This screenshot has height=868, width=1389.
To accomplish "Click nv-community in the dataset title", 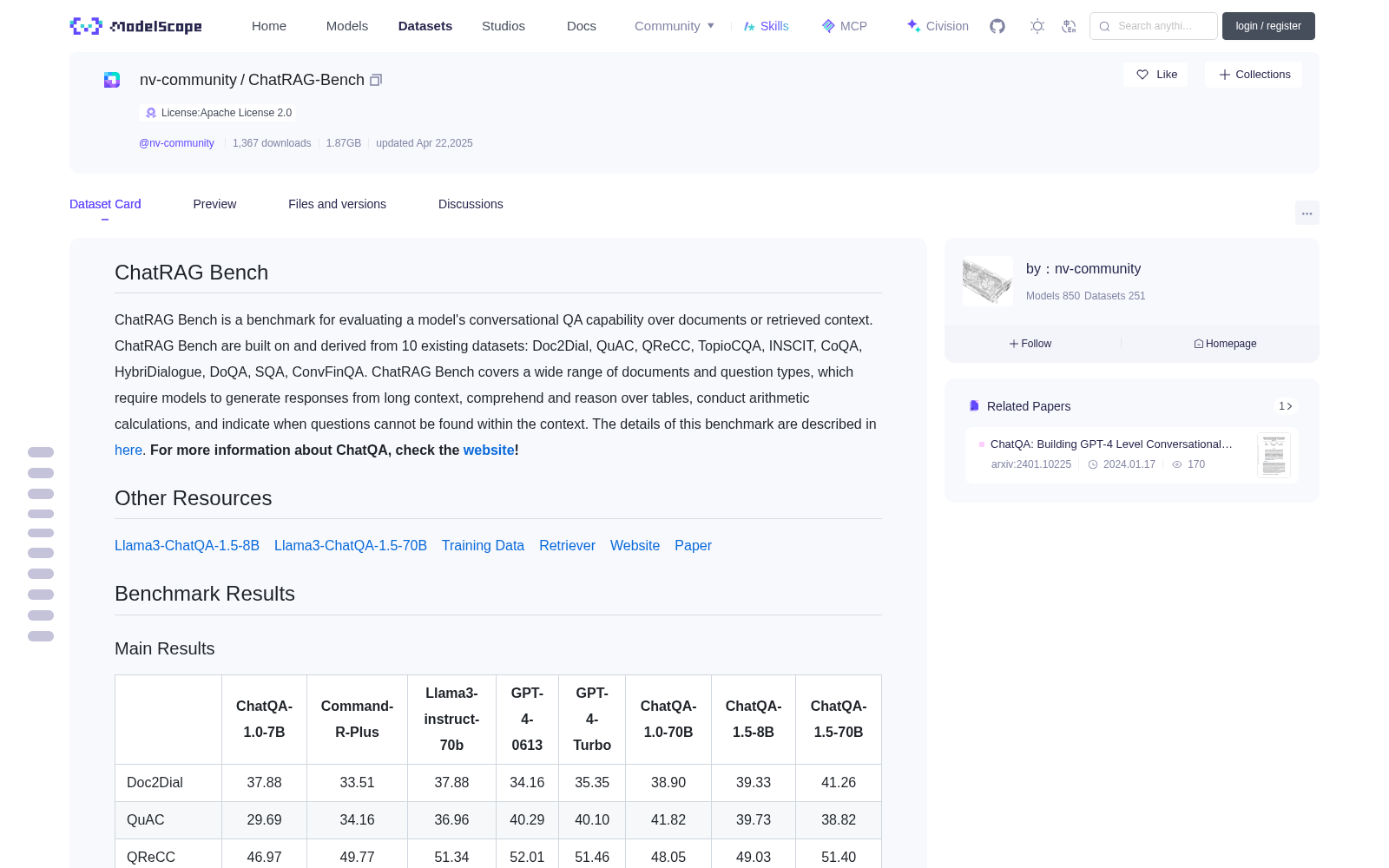I will click(x=188, y=80).
